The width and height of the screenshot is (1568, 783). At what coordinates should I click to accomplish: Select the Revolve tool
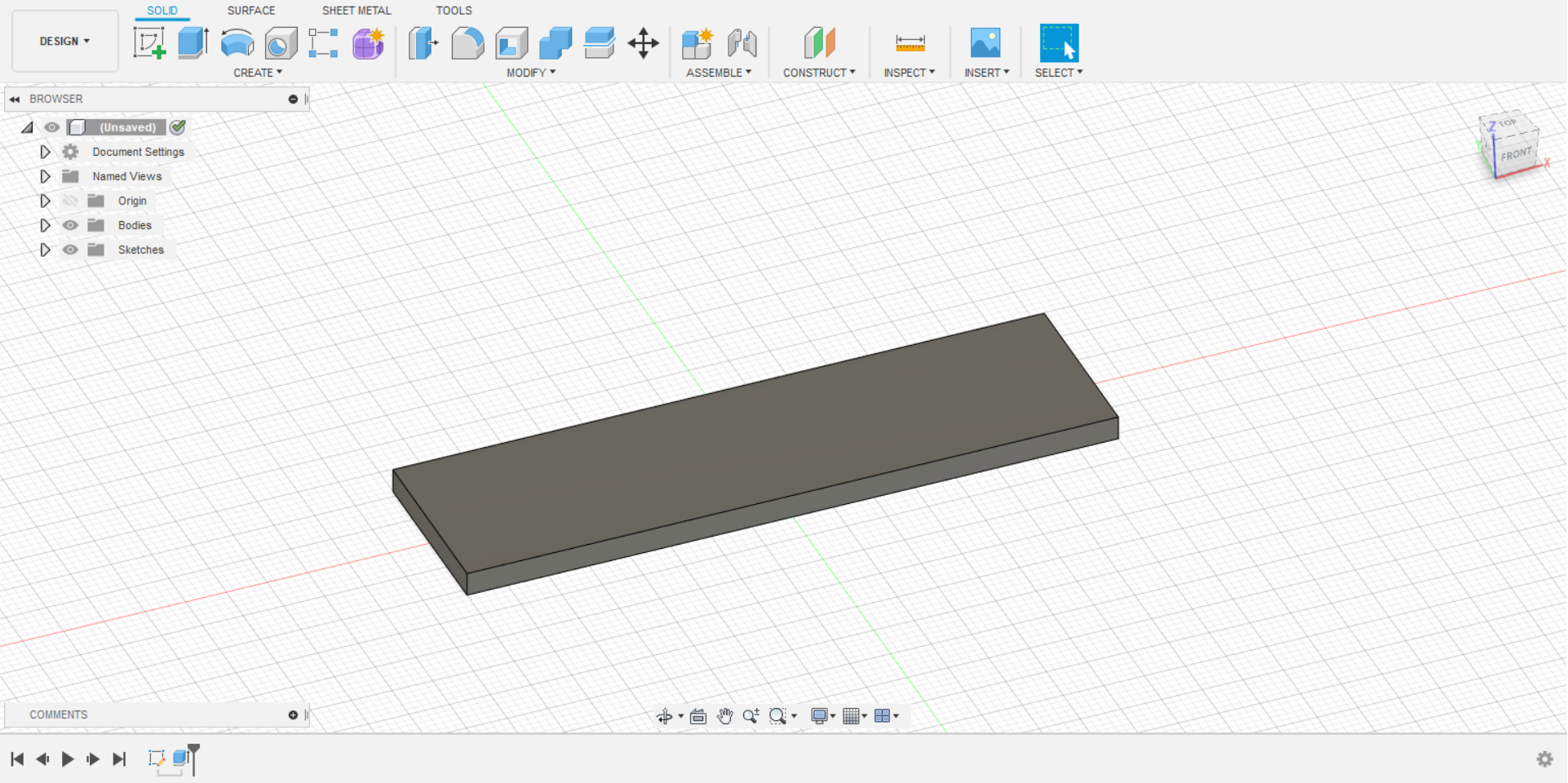pyautogui.click(x=236, y=43)
